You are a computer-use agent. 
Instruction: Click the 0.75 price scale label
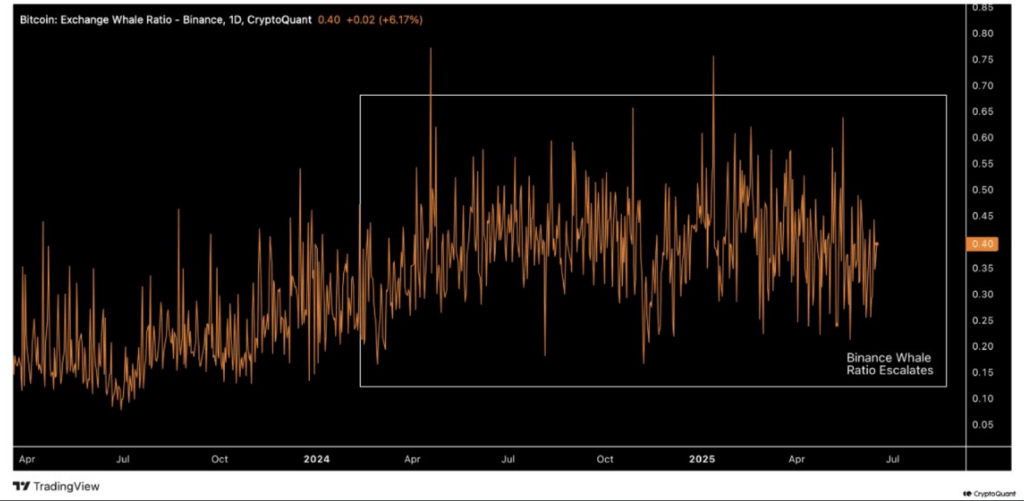(x=981, y=60)
